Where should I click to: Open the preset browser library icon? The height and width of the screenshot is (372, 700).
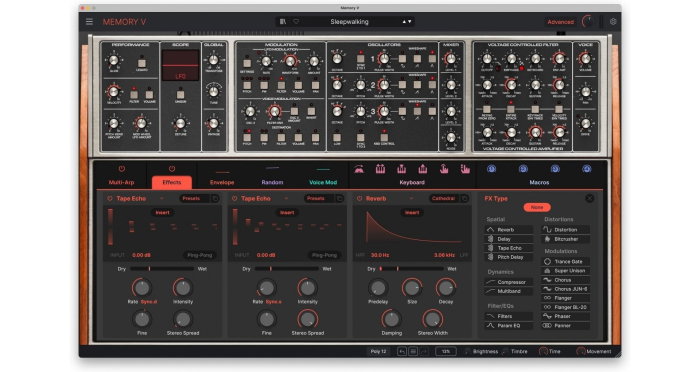pos(283,21)
